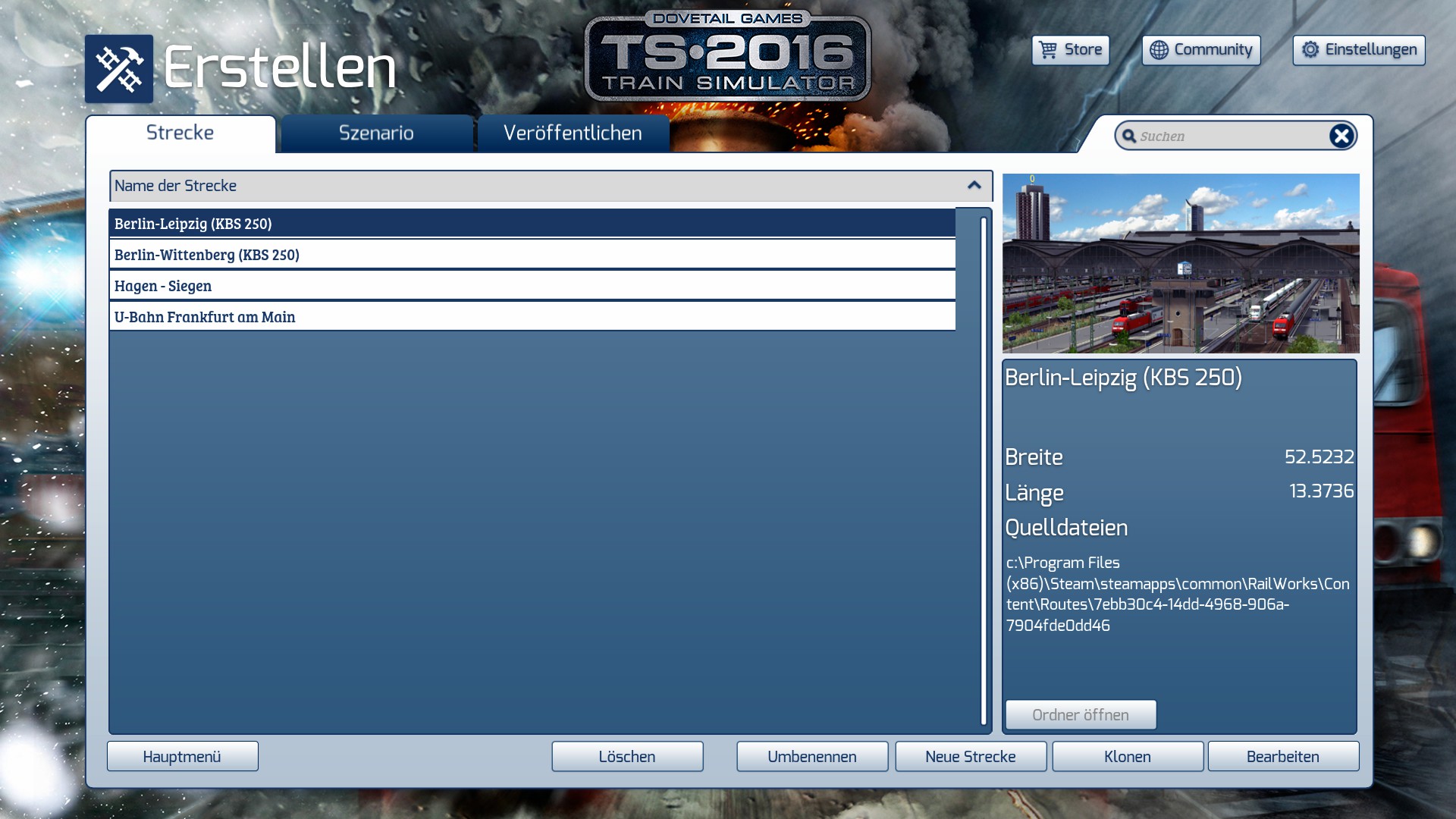
Task: Click the Erstellen tools icon
Action: [x=119, y=69]
